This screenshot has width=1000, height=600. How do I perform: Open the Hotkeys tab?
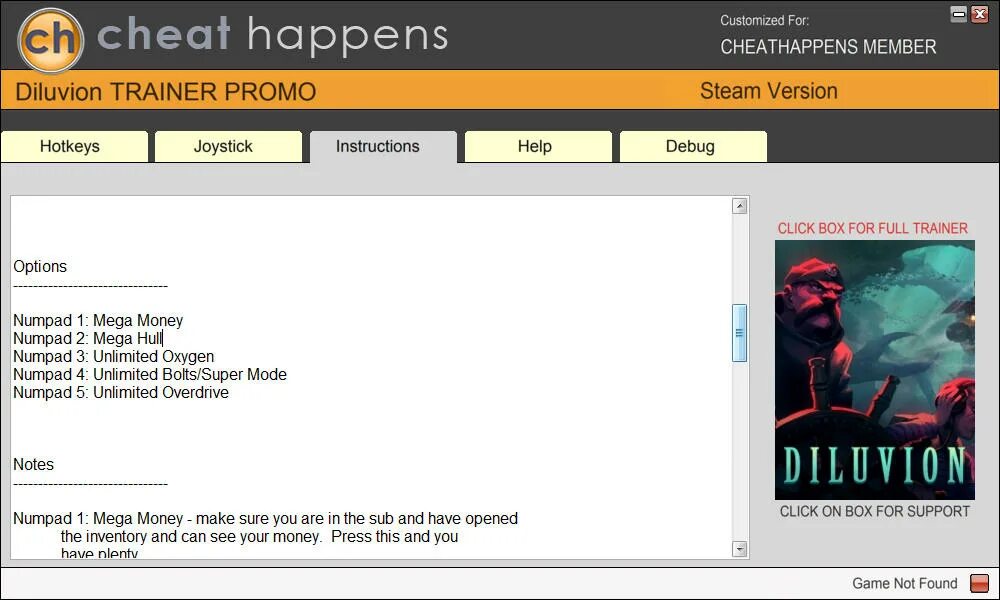[74, 147]
